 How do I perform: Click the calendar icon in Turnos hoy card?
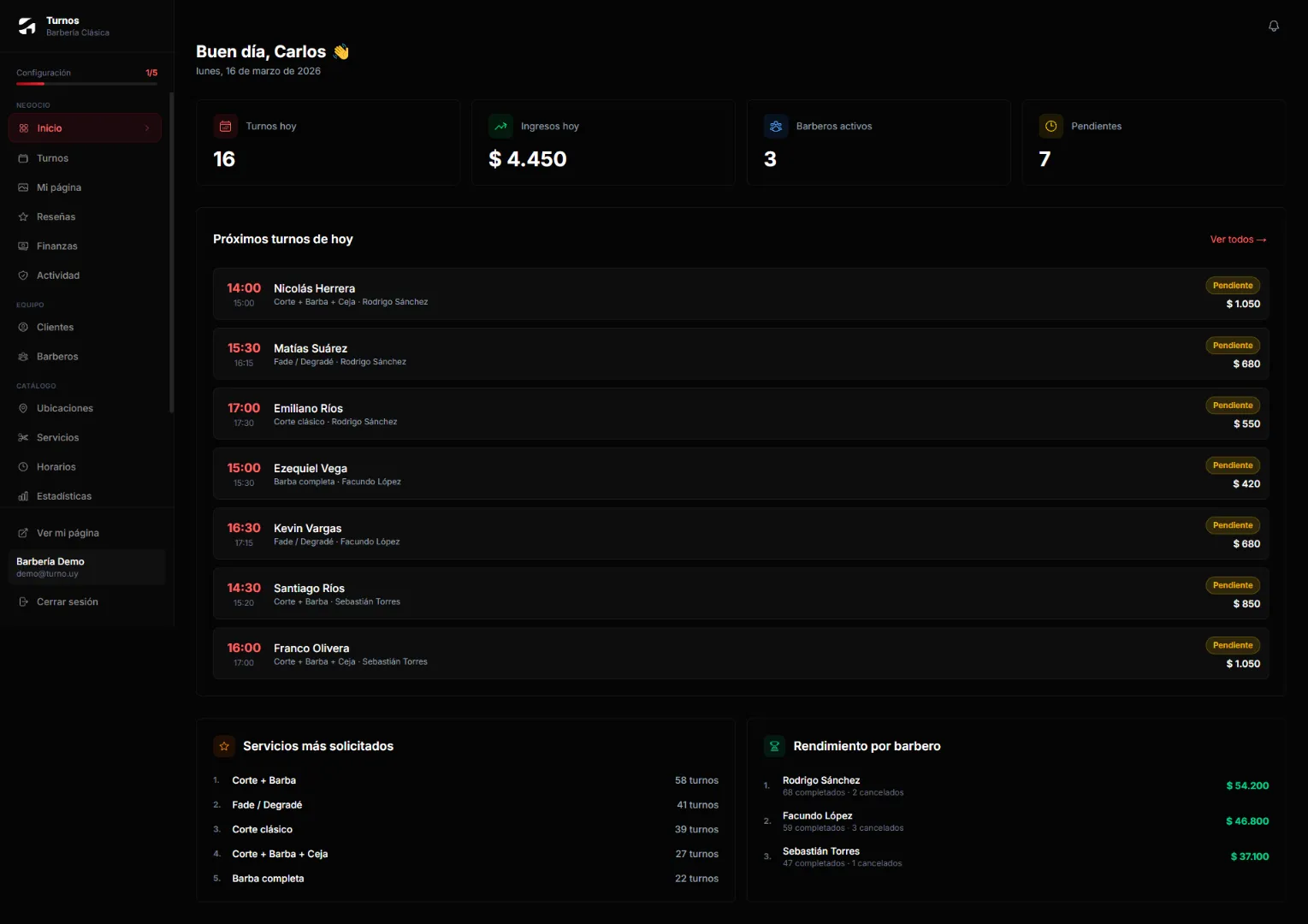click(225, 127)
